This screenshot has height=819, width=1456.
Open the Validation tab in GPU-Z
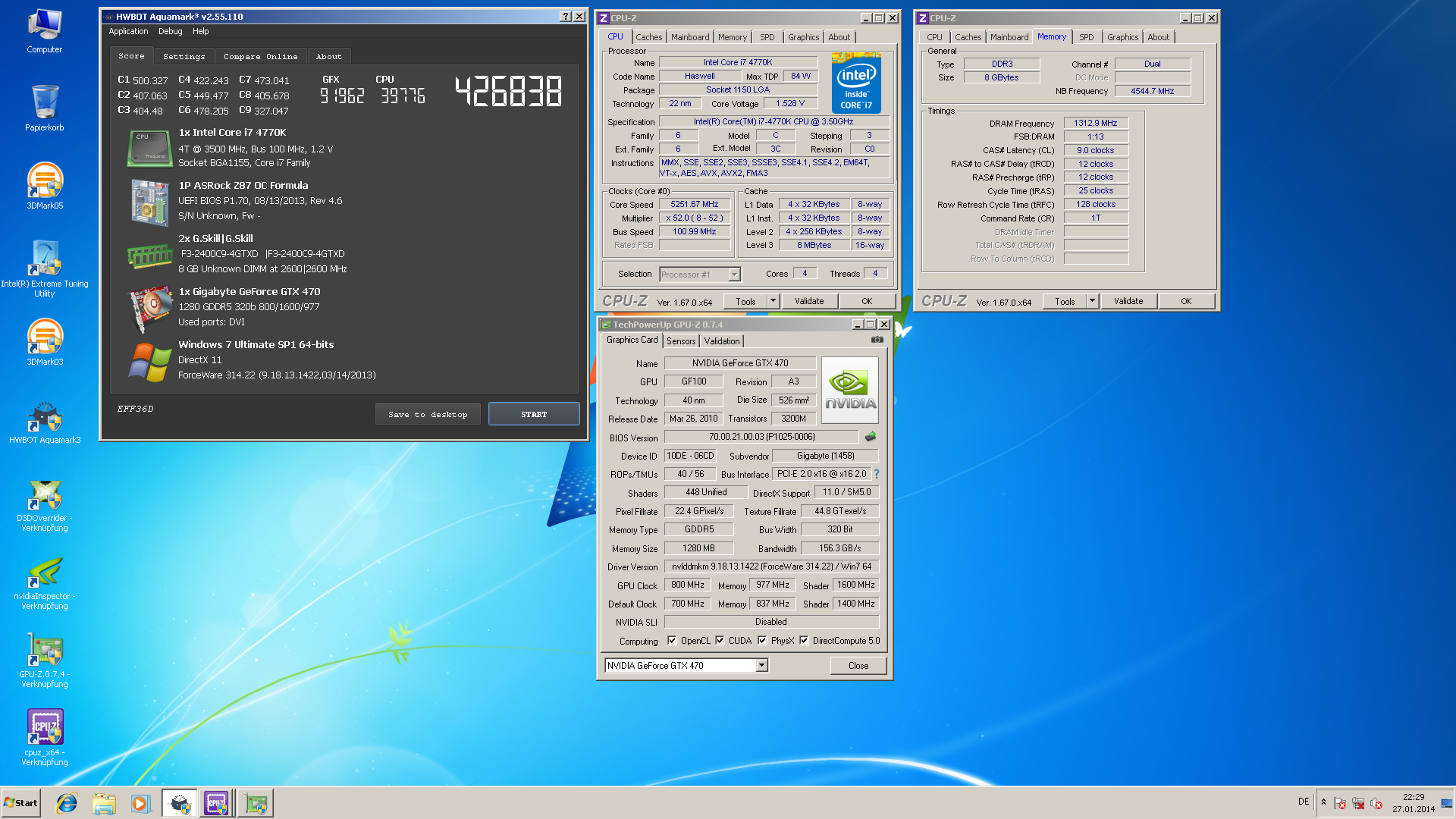722,341
